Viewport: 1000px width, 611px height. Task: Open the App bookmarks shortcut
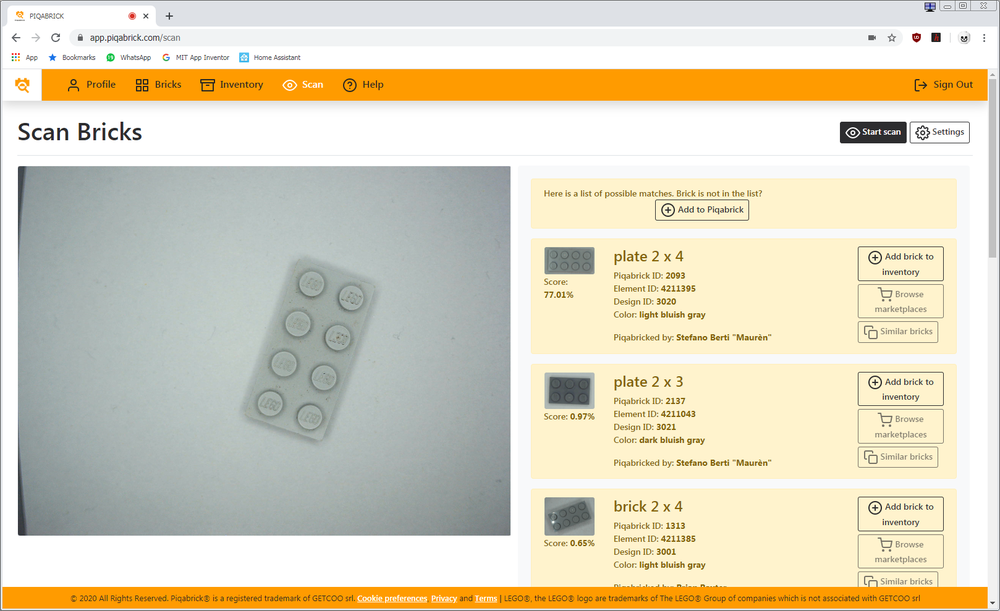25,57
